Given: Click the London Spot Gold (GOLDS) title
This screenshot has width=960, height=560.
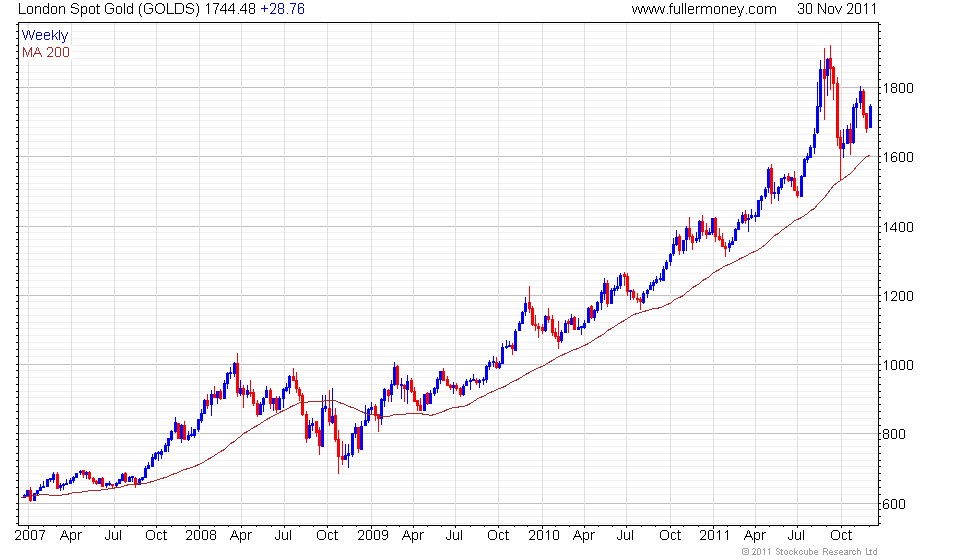Looking at the screenshot, I should point(108,9).
